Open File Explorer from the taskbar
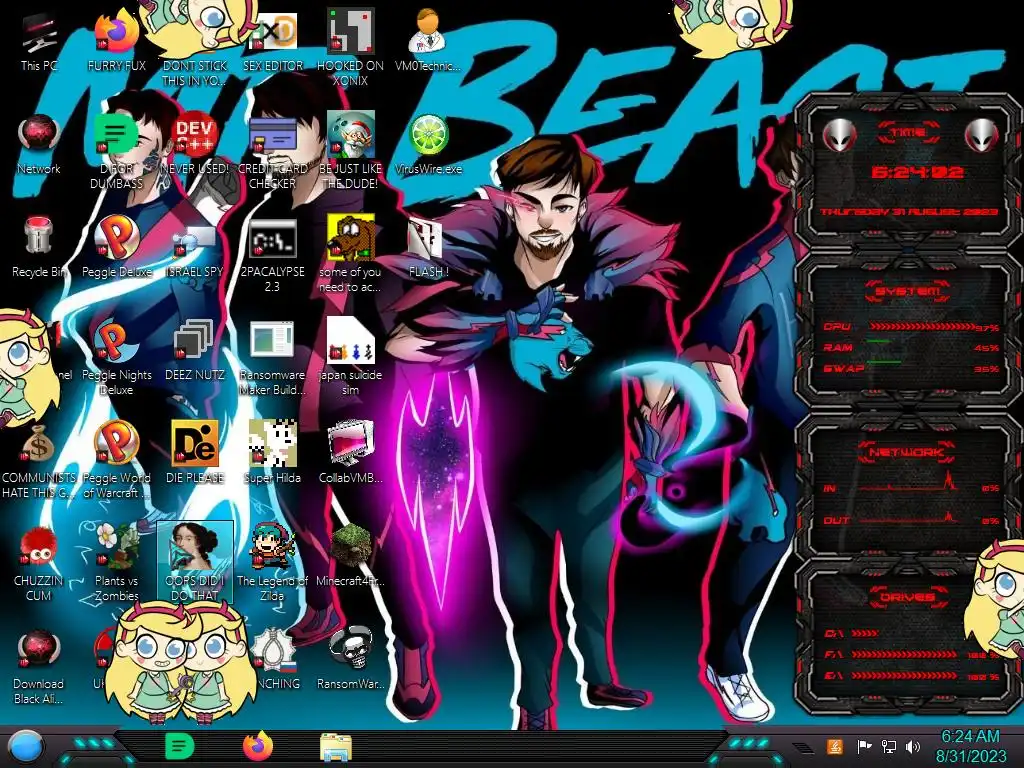The height and width of the screenshot is (768, 1024). click(x=336, y=747)
